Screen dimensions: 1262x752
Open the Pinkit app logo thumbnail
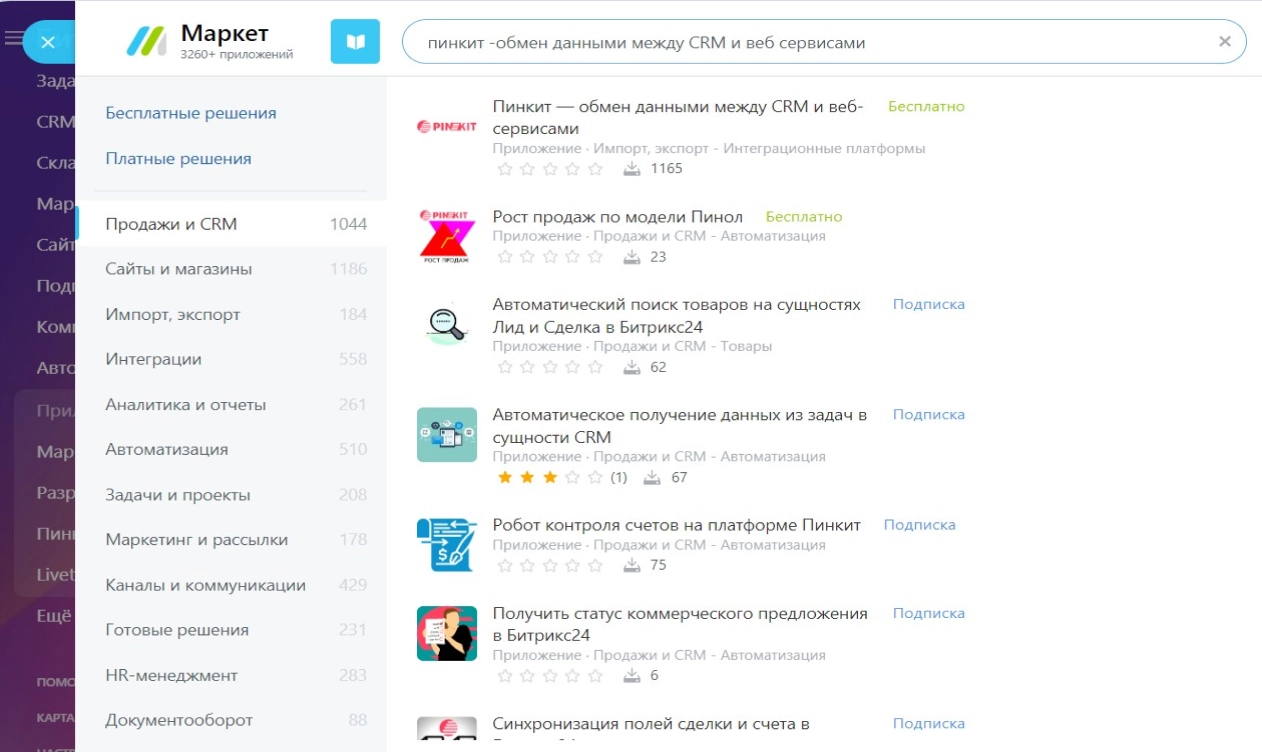[x=446, y=127]
